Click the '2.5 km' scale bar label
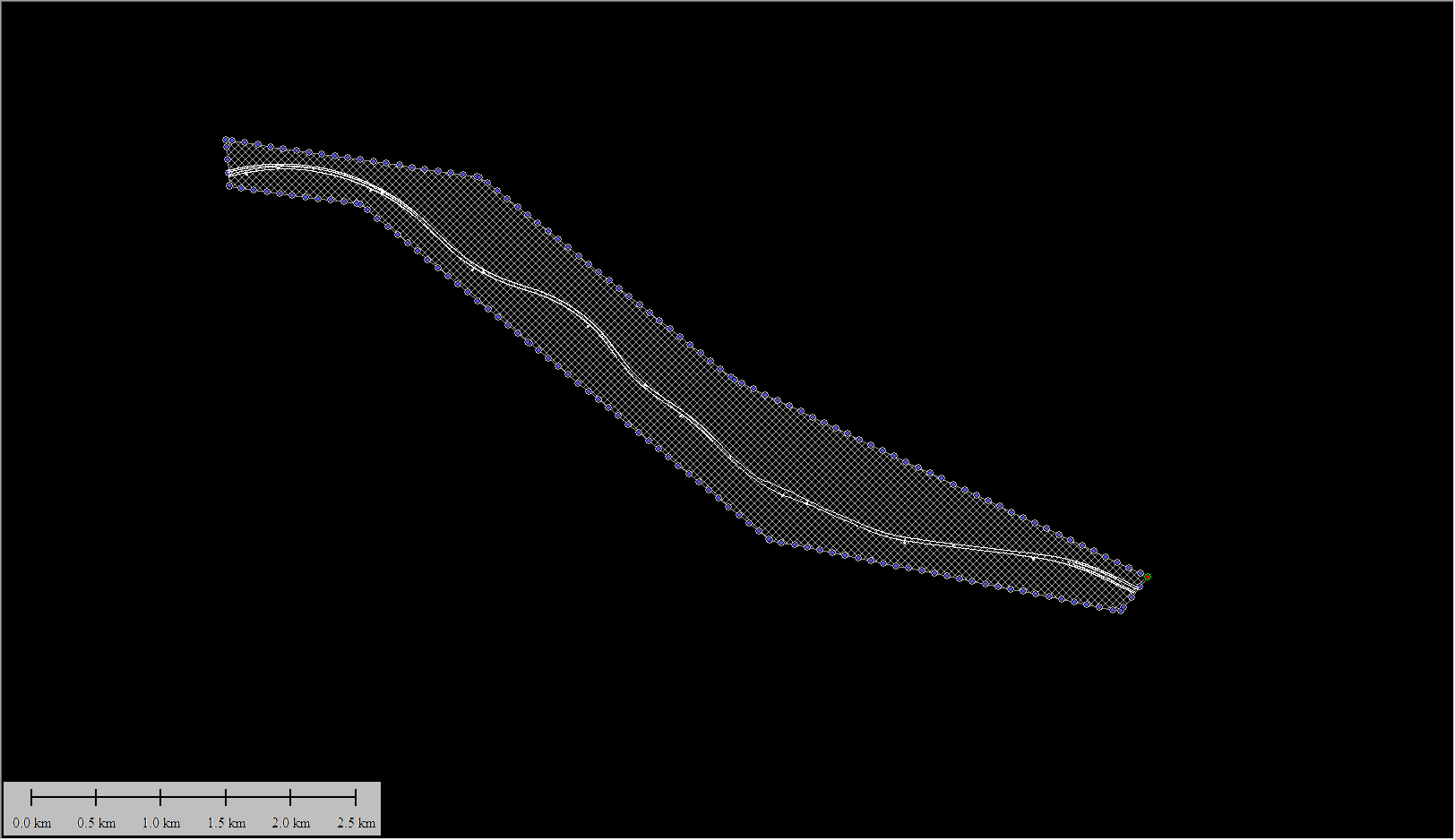The height and width of the screenshot is (840, 1455). (x=356, y=823)
